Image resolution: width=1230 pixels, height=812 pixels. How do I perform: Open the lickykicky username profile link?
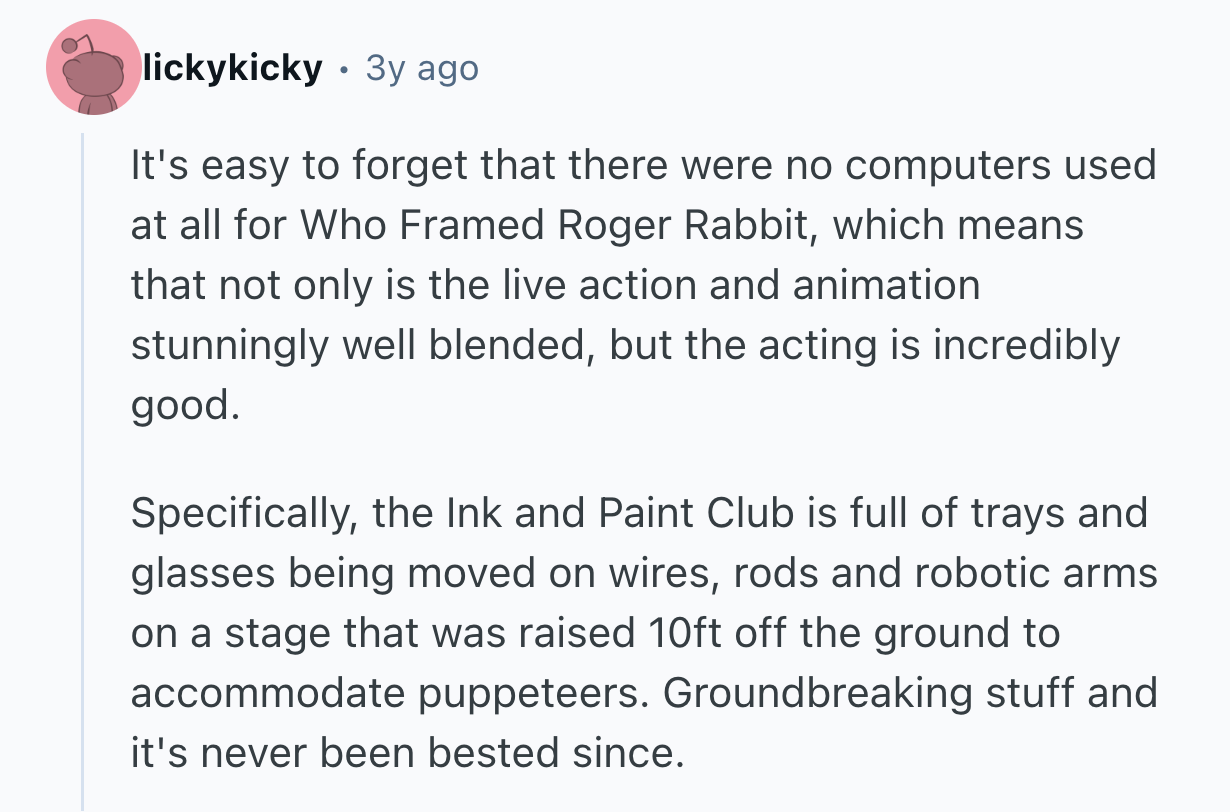tap(233, 68)
